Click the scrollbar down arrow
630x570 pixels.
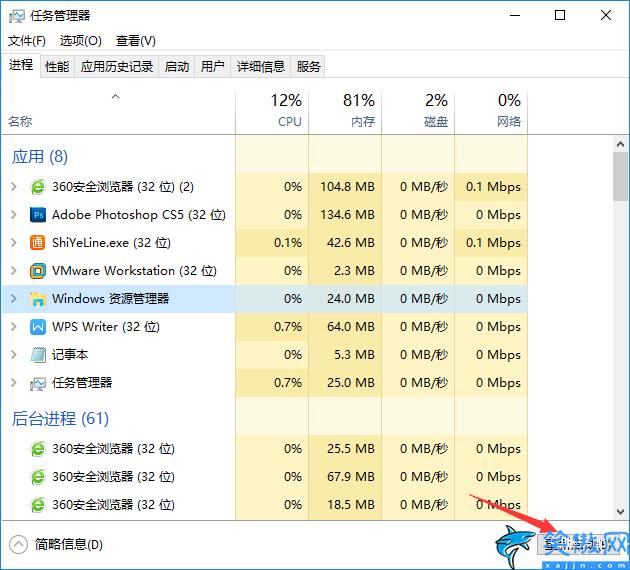[620, 511]
